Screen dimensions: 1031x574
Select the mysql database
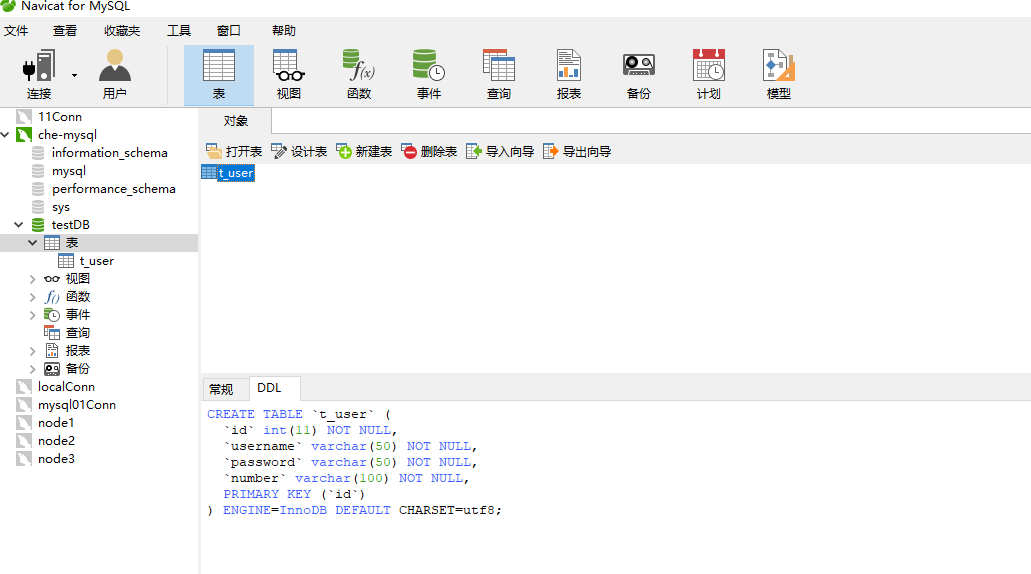tap(68, 171)
